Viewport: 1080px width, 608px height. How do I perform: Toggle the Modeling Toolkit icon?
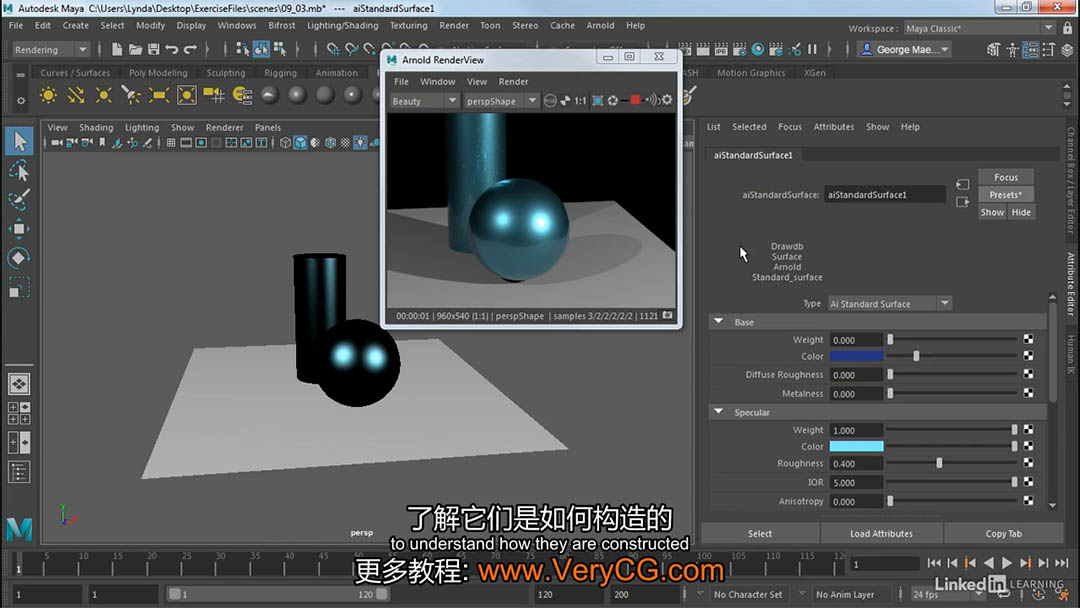993,50
